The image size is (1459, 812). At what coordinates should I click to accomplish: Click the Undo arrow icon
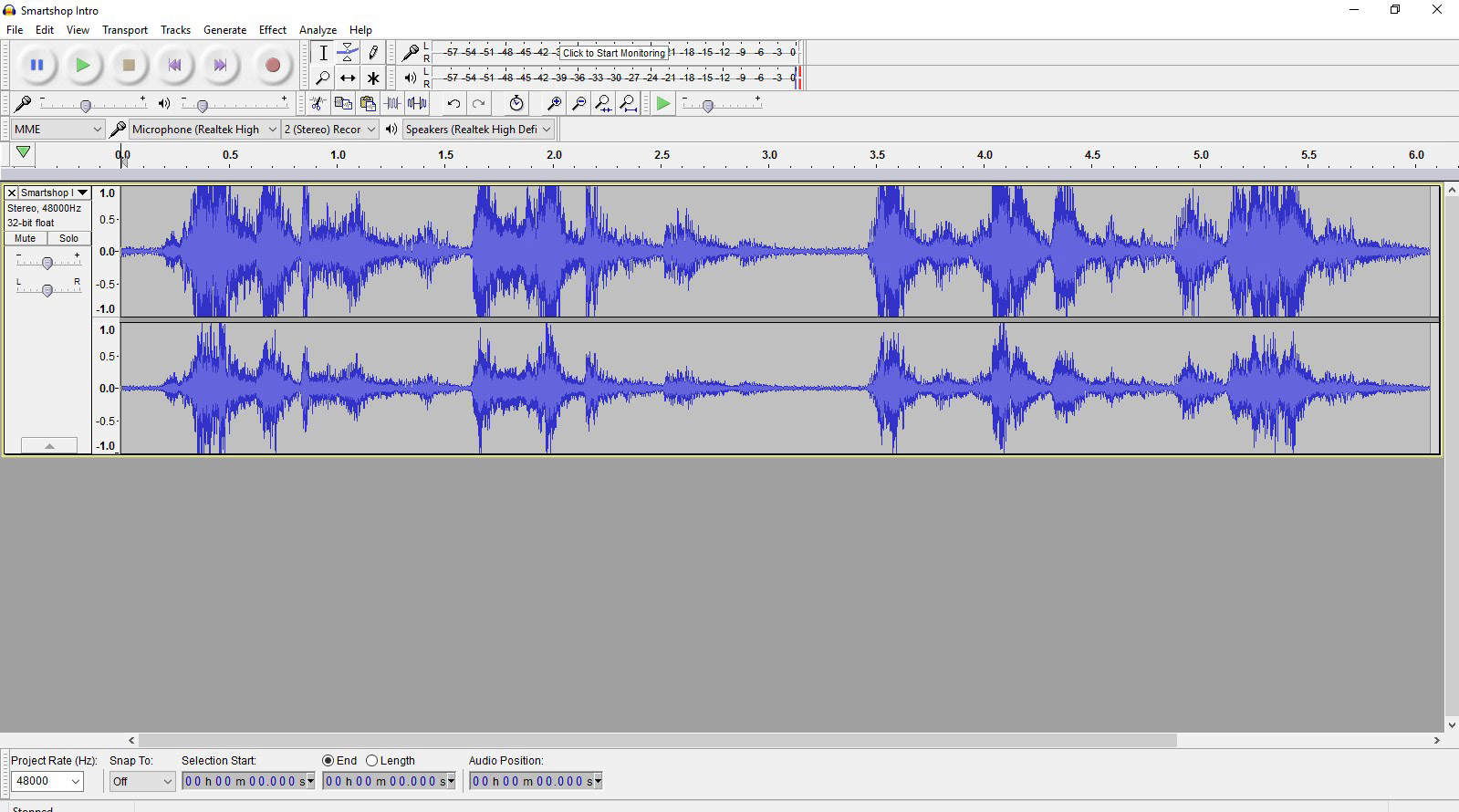453,103
